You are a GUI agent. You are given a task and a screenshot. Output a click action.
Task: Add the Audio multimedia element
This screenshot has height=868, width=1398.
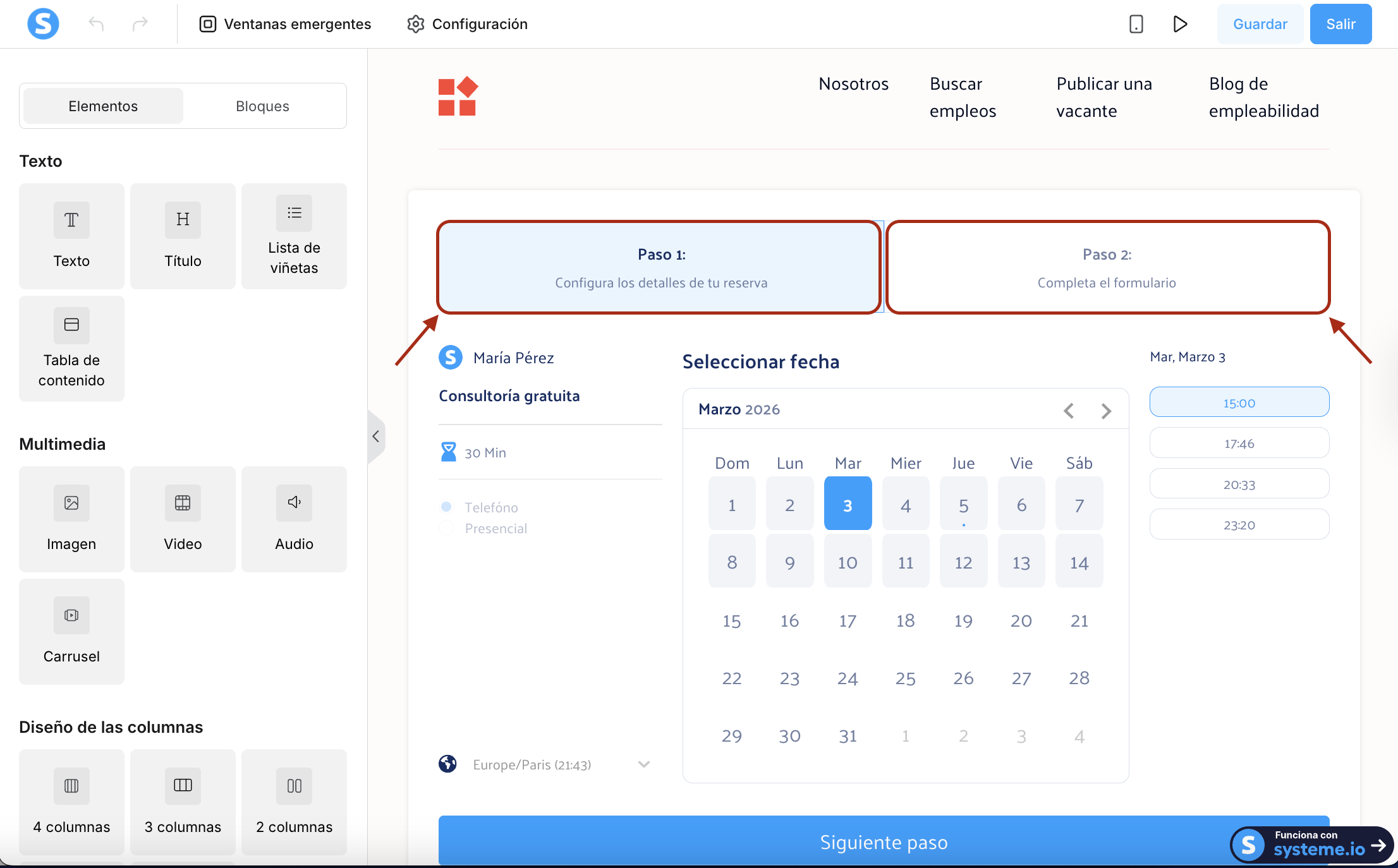point(294,519)
